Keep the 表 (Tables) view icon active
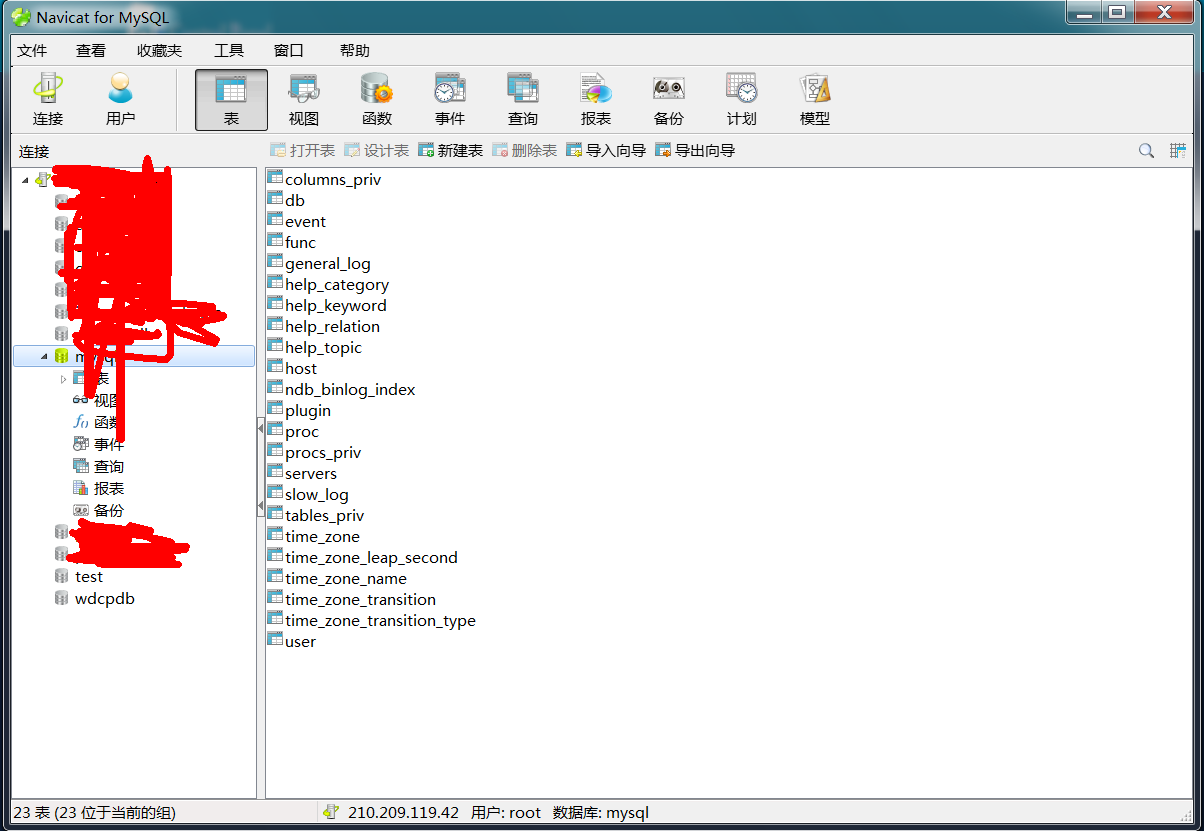Screen dimensions: 1204x831 click(230, 97)
